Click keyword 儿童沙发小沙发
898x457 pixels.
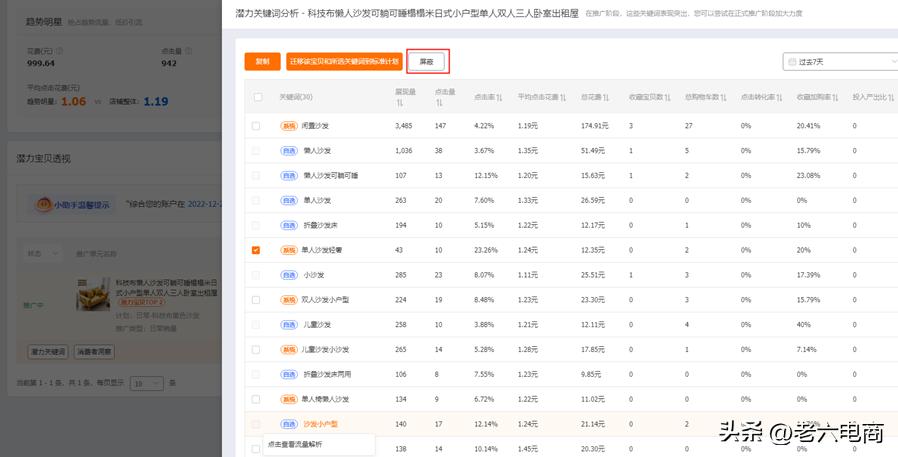325,349
